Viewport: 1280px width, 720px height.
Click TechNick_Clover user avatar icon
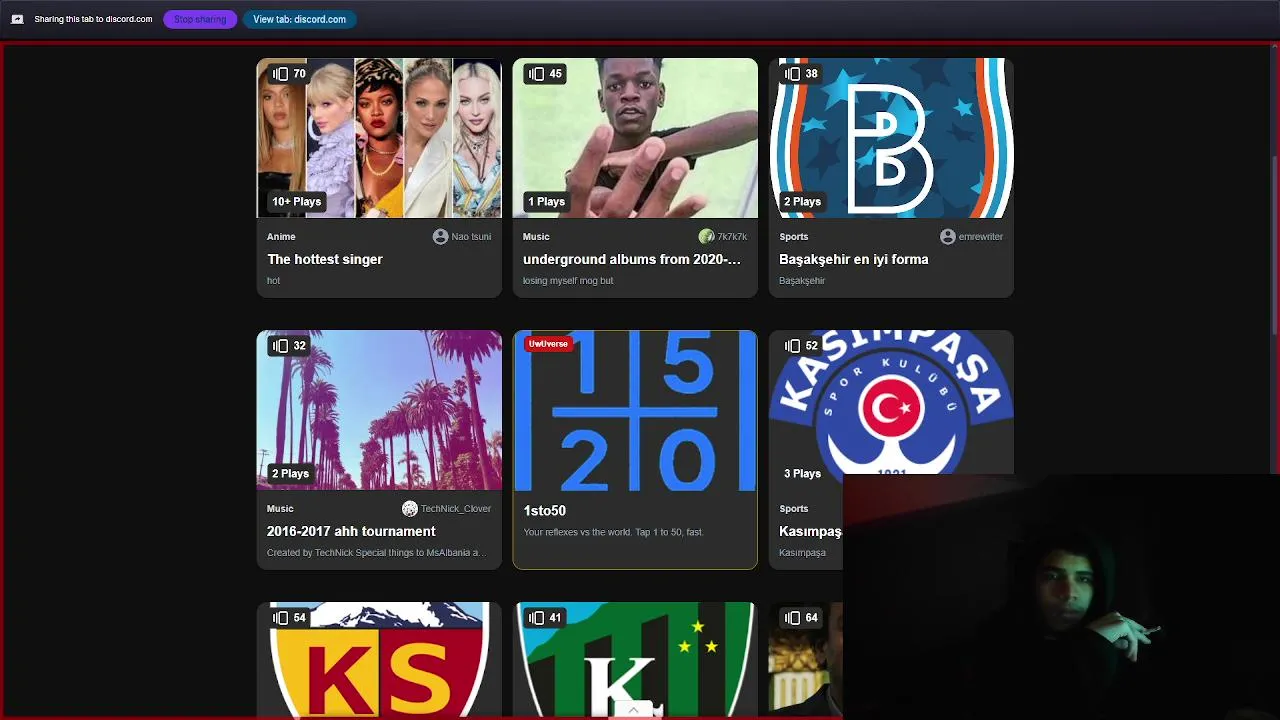coord(410,509)
